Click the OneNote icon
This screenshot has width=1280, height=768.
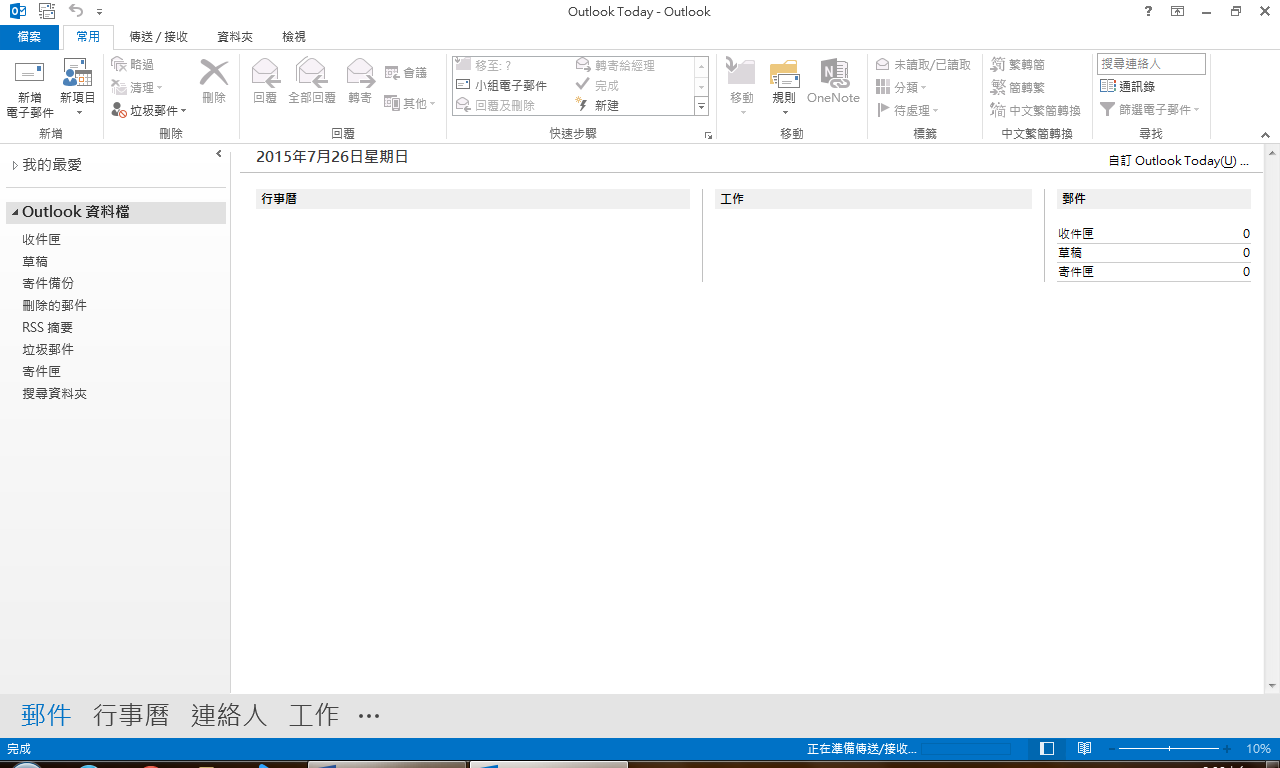834,73
